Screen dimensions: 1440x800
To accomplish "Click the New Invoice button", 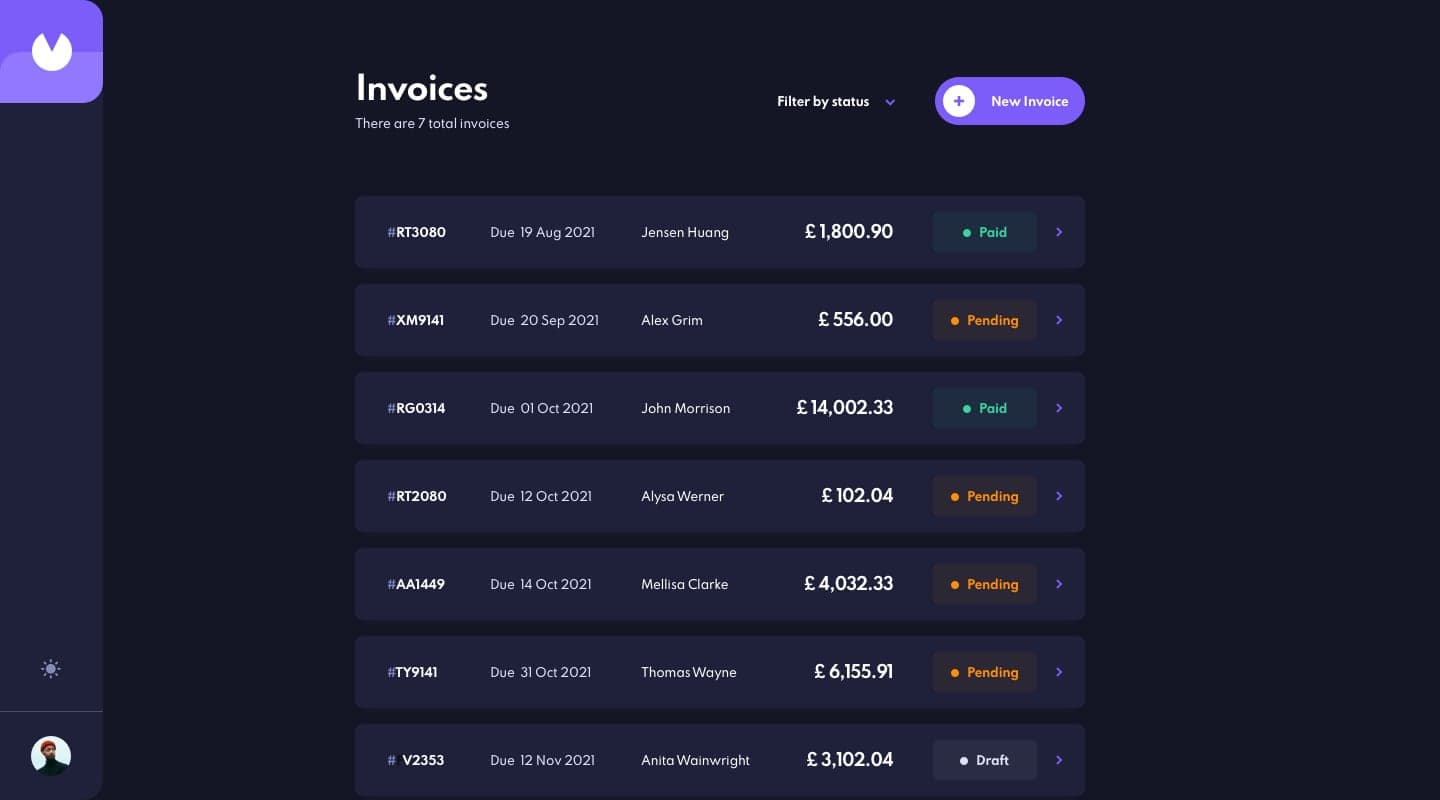I will [1010, 101].
